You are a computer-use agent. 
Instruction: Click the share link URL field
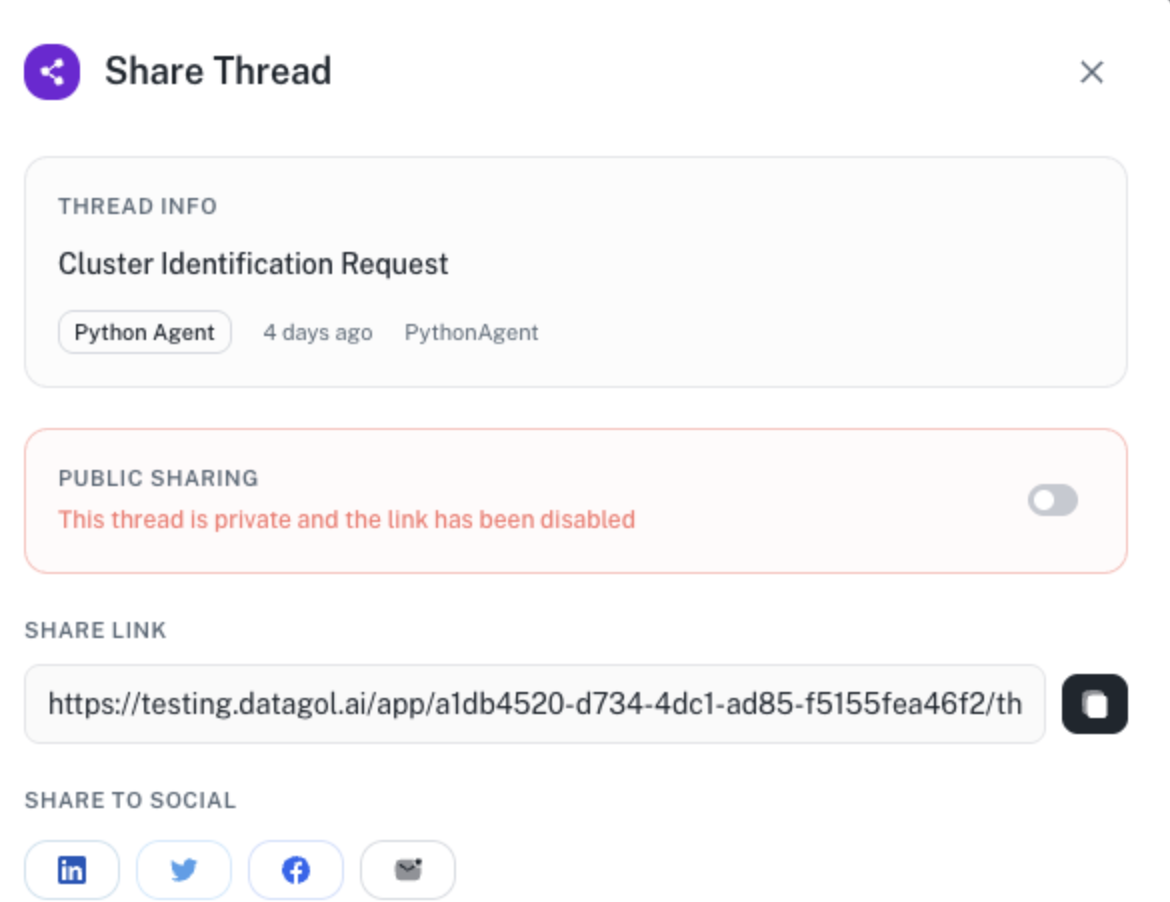534,704
